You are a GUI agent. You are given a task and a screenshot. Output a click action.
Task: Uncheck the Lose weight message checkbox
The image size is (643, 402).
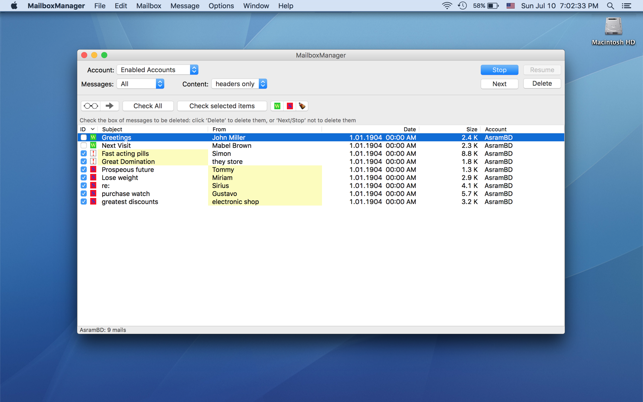tap(84, 178)
